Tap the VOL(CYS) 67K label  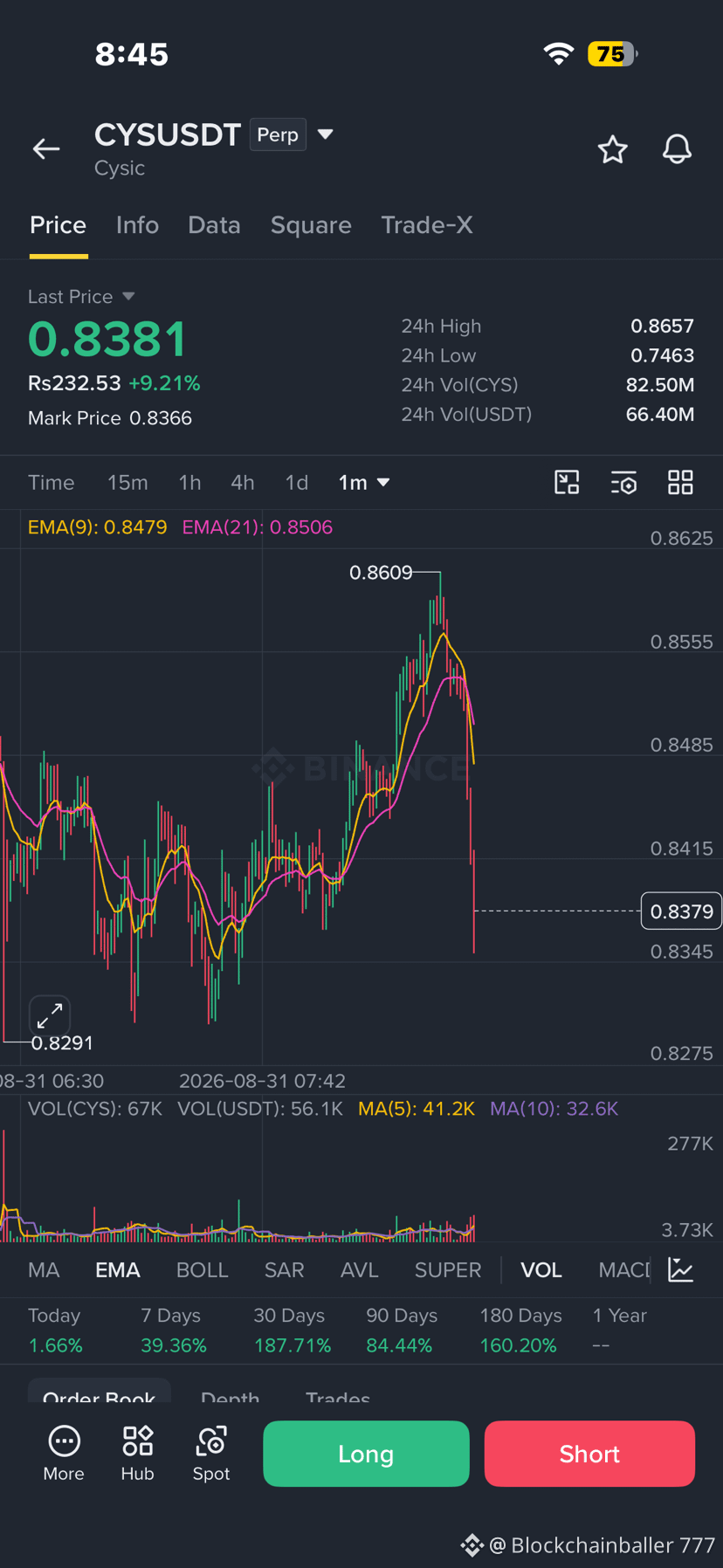click(x=95, y=1109)
